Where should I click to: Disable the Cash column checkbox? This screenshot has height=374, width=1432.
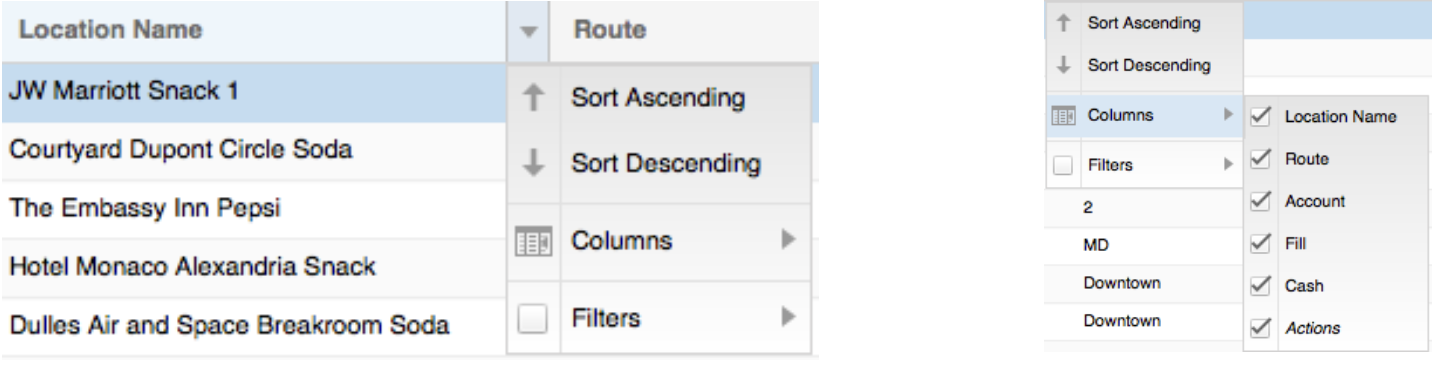(x=1261, y=285)
